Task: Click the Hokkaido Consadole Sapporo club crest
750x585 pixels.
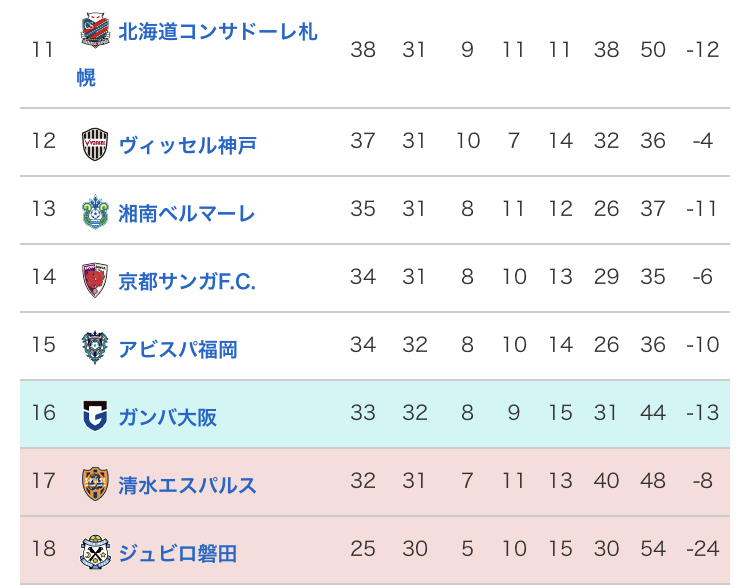Action: click(x=96, y=31)
